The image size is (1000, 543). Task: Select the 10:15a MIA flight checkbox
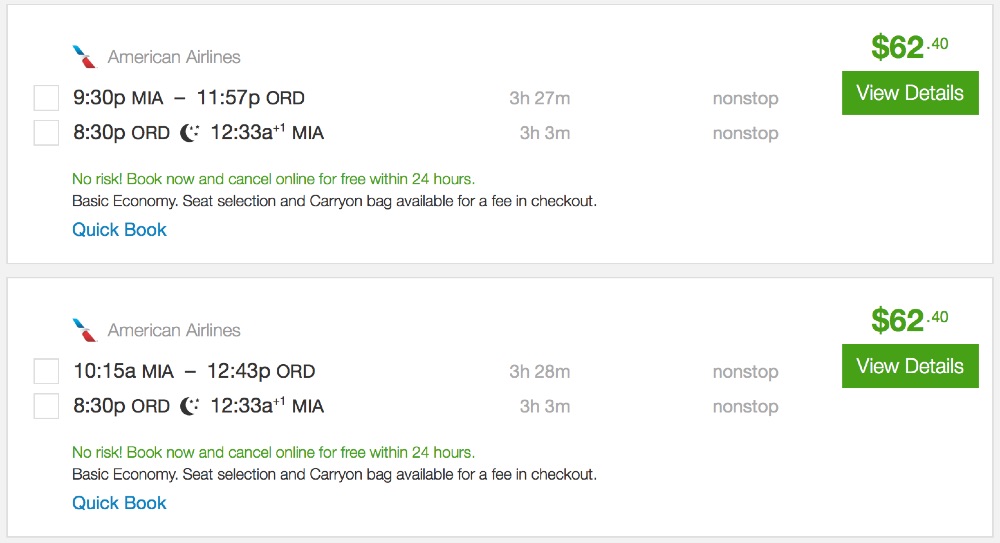tap(46, 371)
